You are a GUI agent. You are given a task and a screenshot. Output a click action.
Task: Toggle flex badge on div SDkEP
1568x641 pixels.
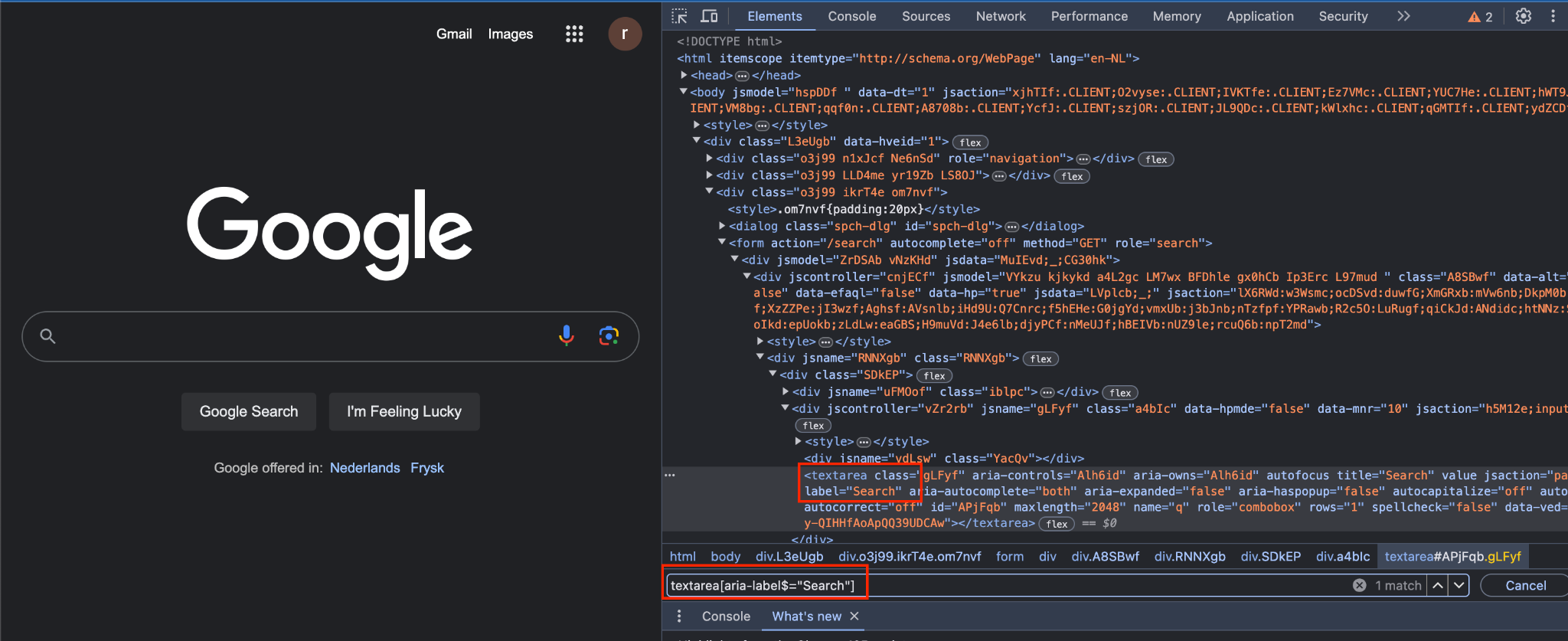(935, 375)
